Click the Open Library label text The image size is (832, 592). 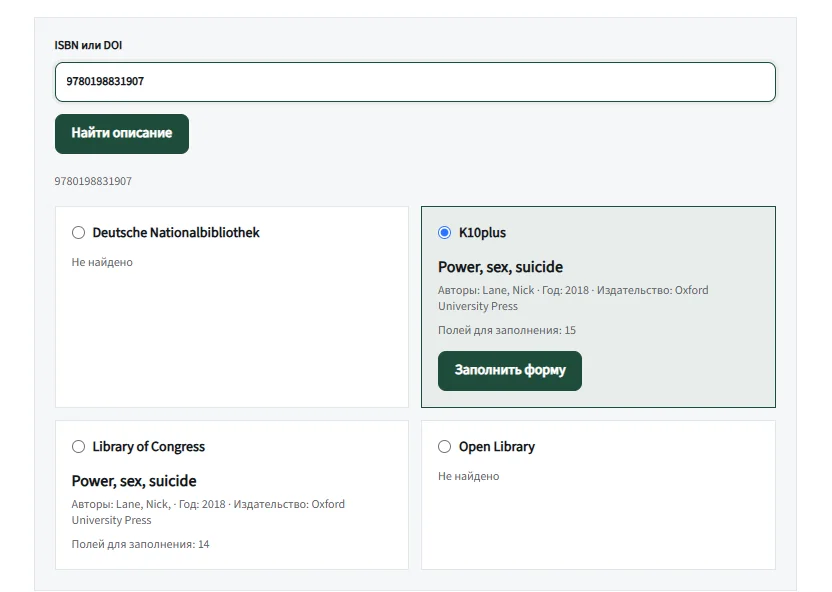(x=497, y=447)
